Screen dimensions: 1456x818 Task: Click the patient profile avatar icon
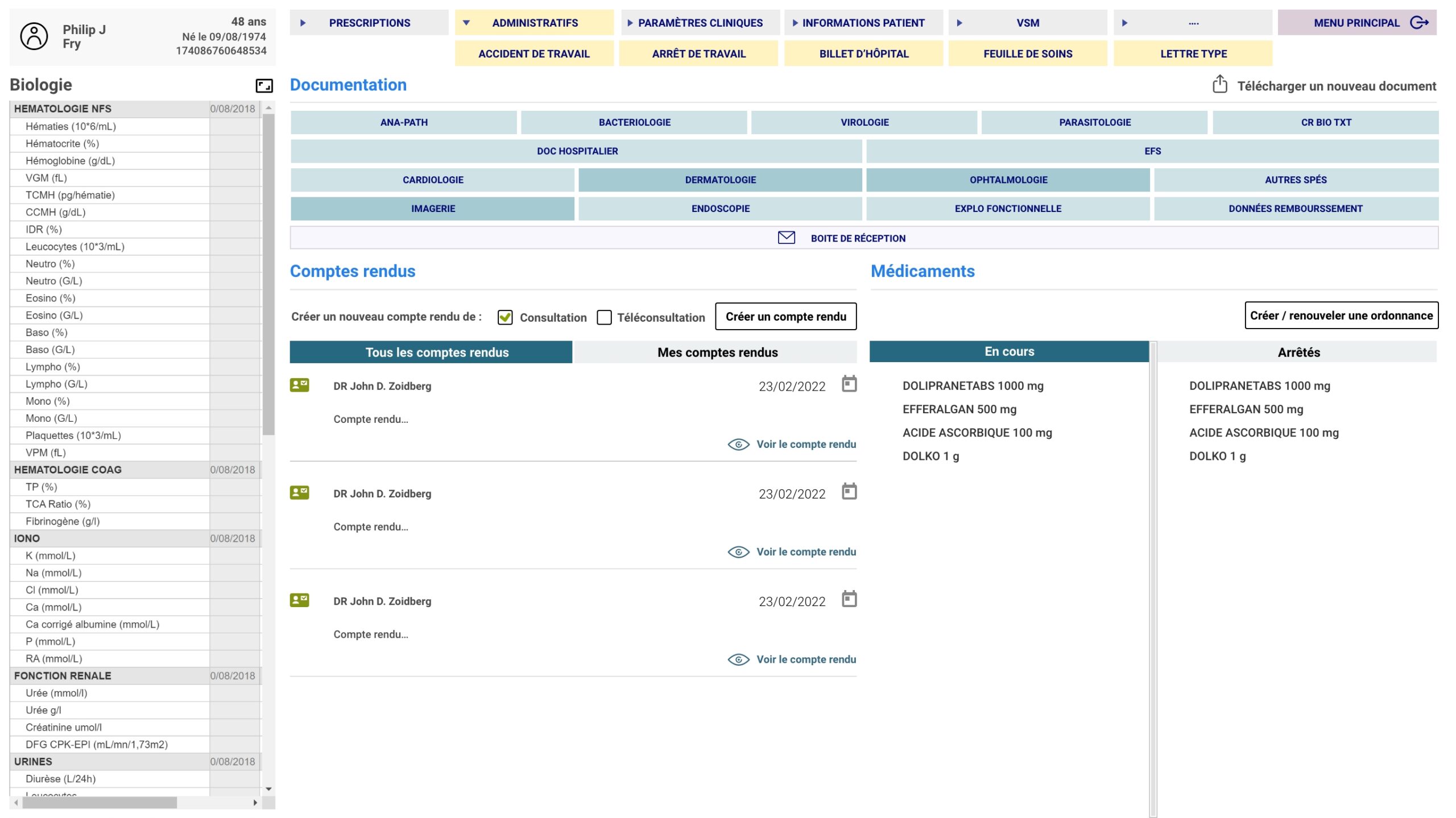click(34, 36)
